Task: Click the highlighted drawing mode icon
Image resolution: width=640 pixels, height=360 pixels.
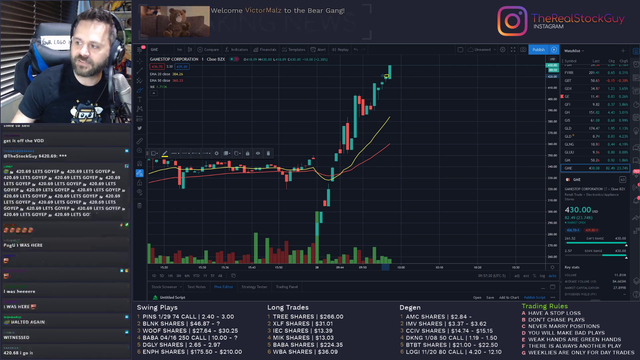Action: tap(140, 173)
